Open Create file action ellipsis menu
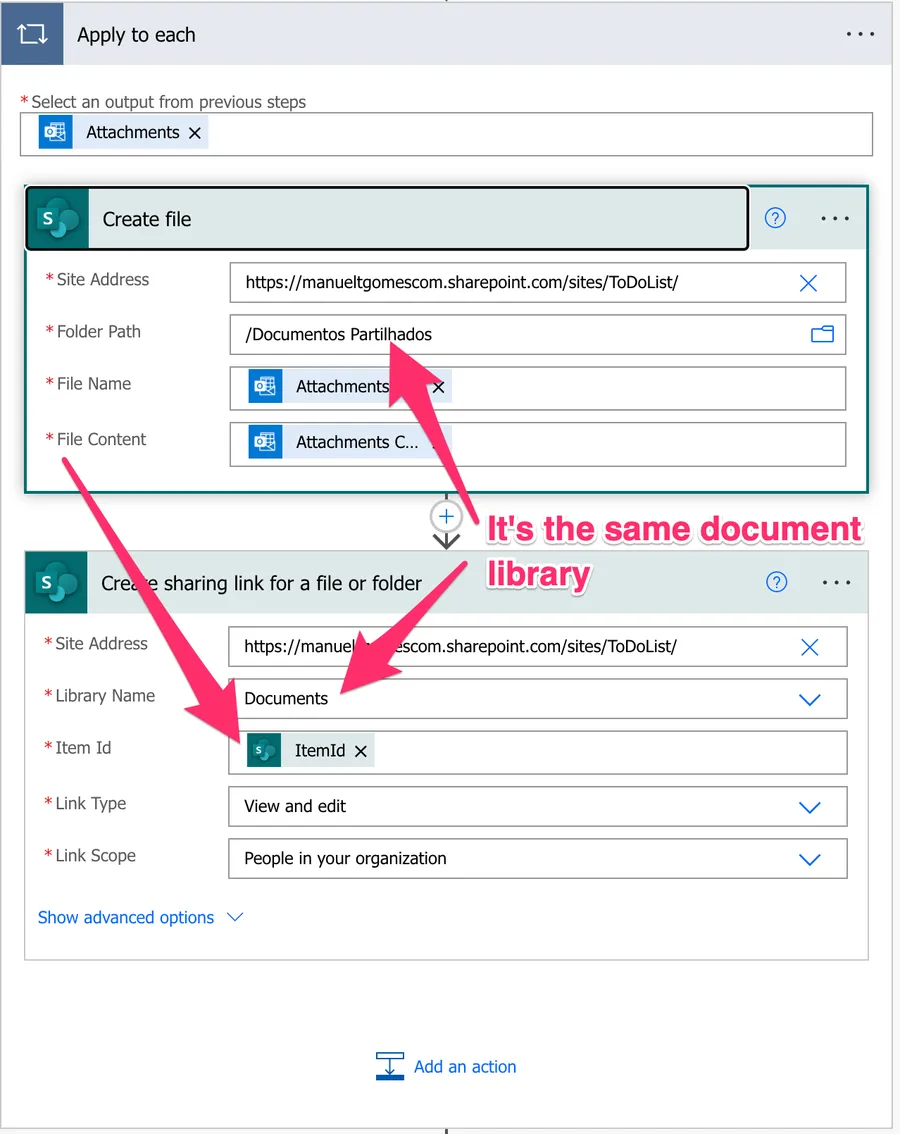 click(835, 218)
